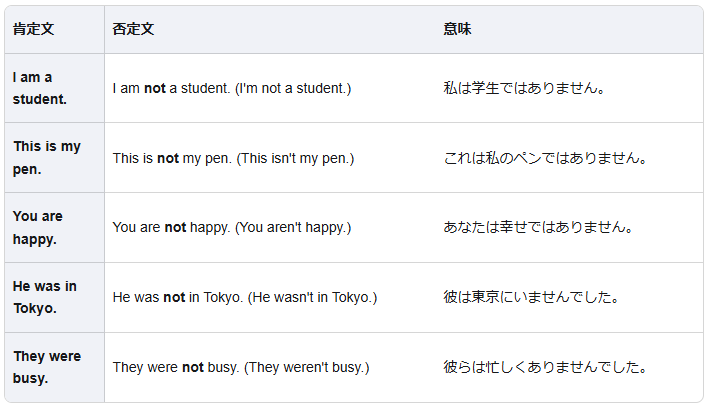This screenshot has height=409, width=708.
Task: Click the sentence 'He was not in Tokyo.'
Action: coord(177,297)
